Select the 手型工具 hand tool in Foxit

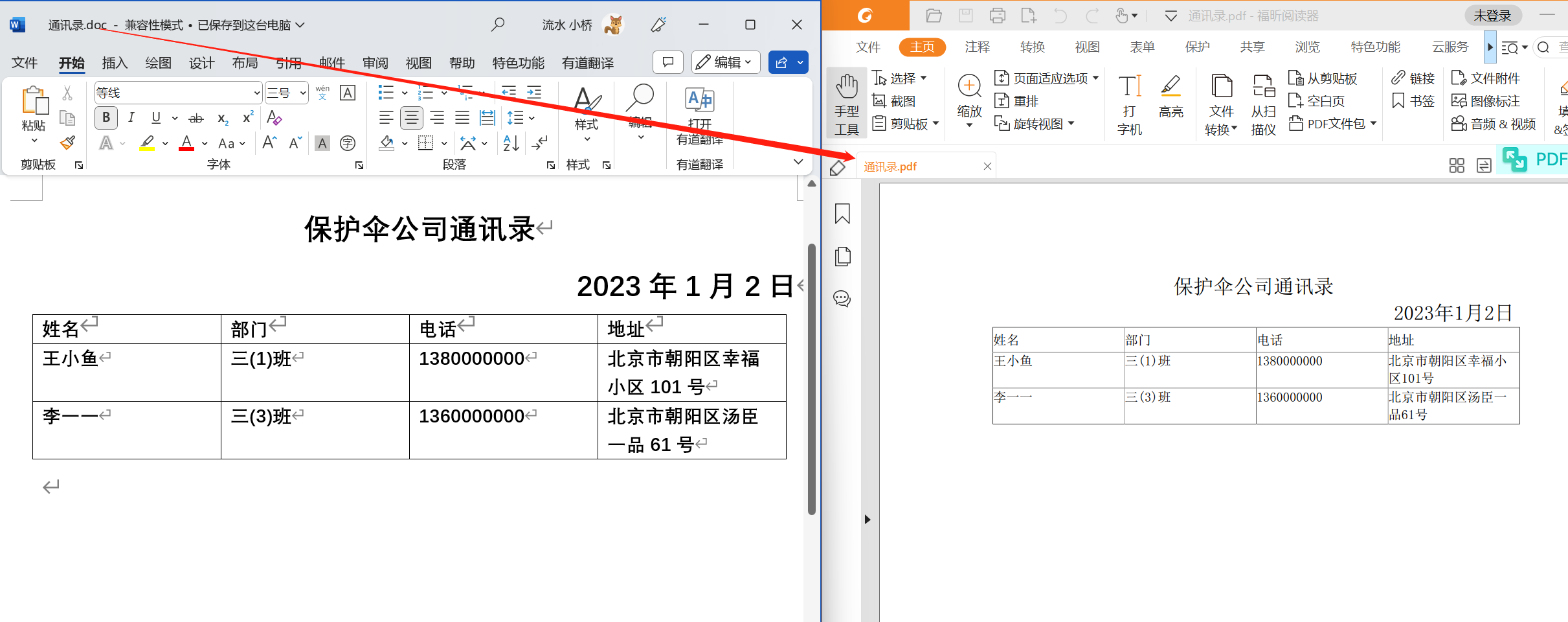point(847,102)
